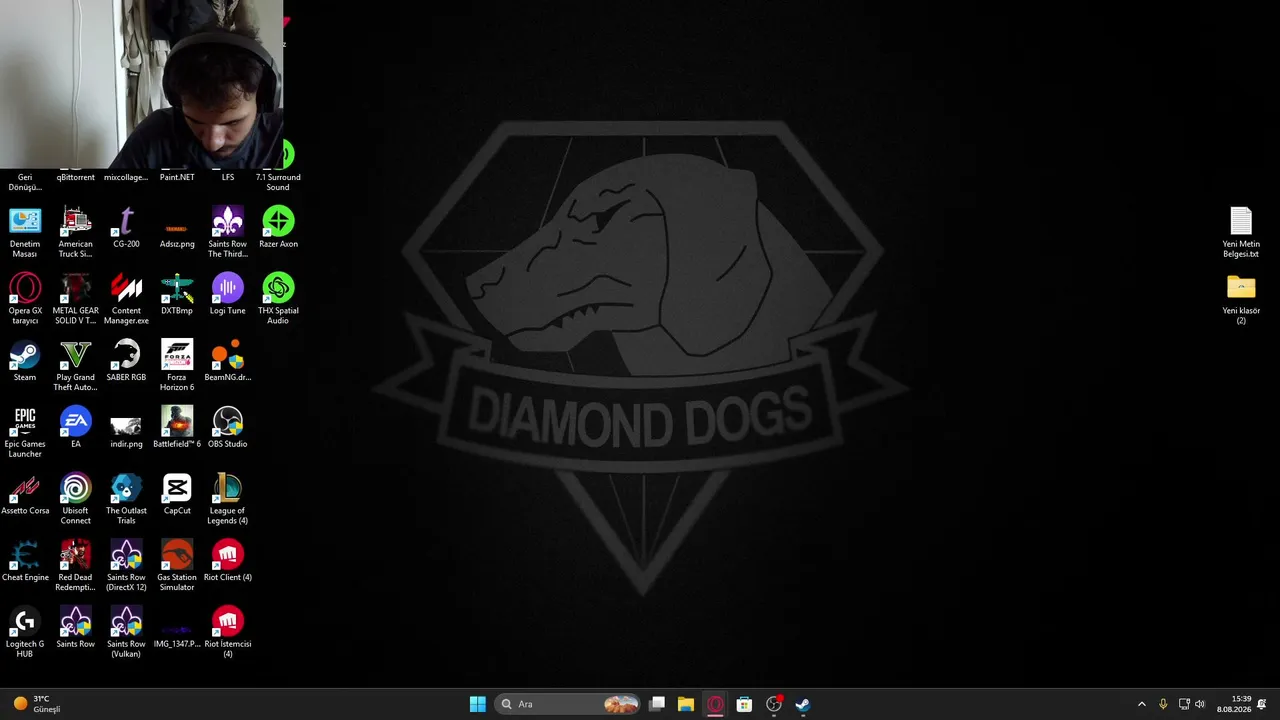The width and height of the screenshot is (1280, 720).
Task: Open the notification bell in taskbar
Action: coord(1262,704)
